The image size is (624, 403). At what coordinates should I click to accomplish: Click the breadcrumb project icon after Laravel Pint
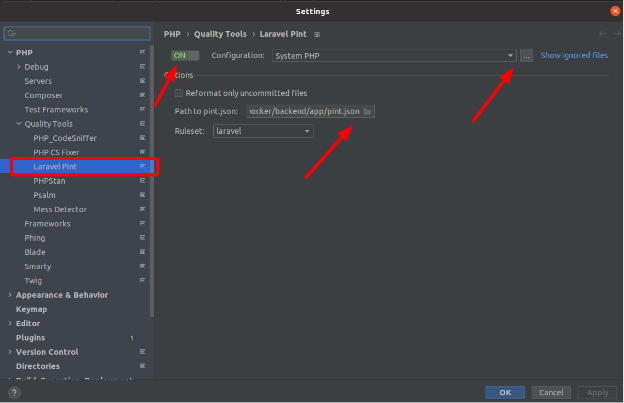317,35
